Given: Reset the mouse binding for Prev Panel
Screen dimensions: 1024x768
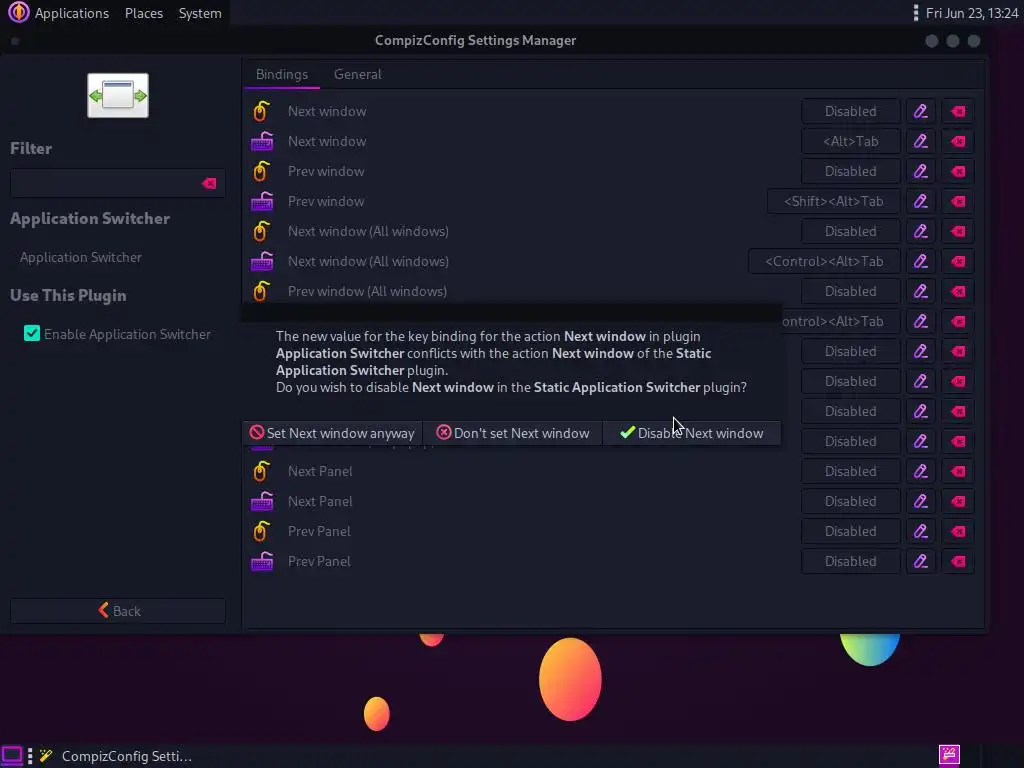Looking at the screenshot, I should pyautogui.click(x=958, y=531).
